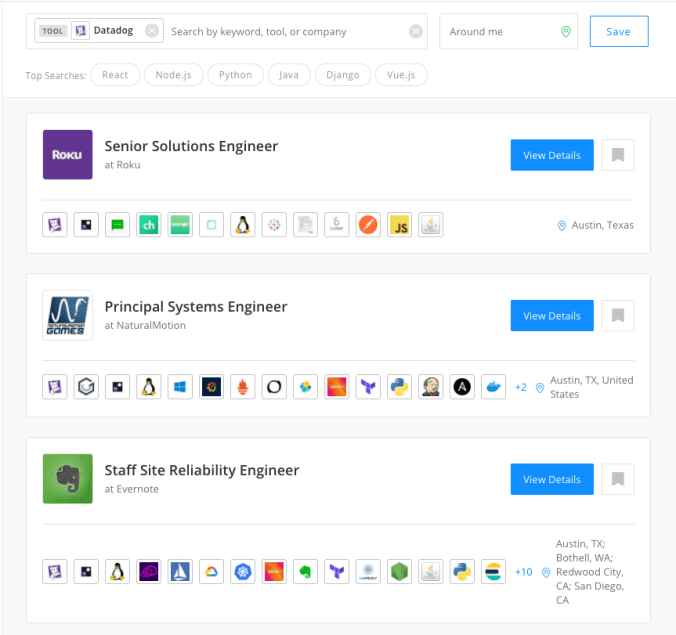The image size is (676, 635).
Task: Open the Senior Solutions Engineer job title
Action: click(191, 146)
